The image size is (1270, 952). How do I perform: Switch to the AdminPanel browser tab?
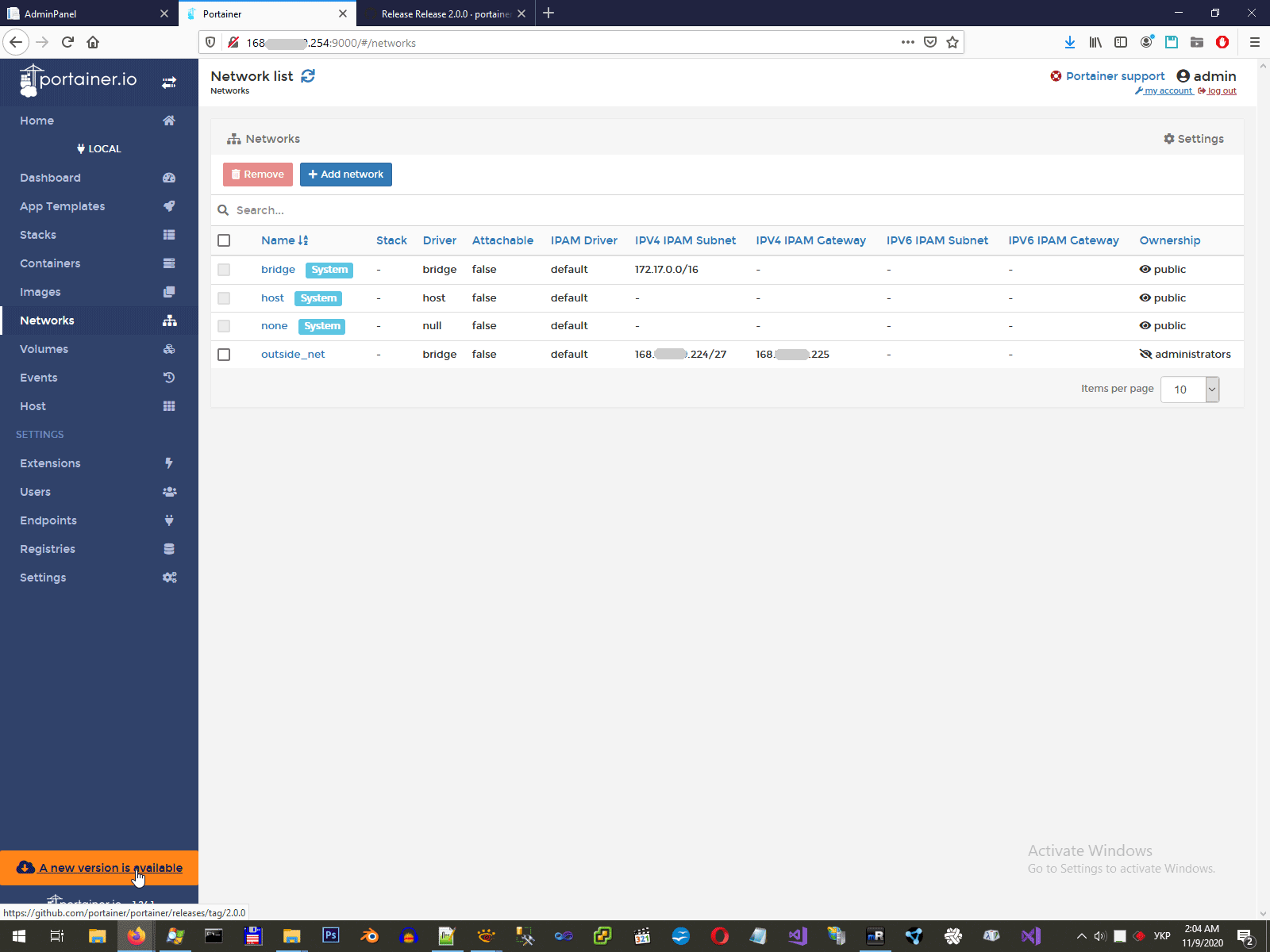click(x=87, y=13)
